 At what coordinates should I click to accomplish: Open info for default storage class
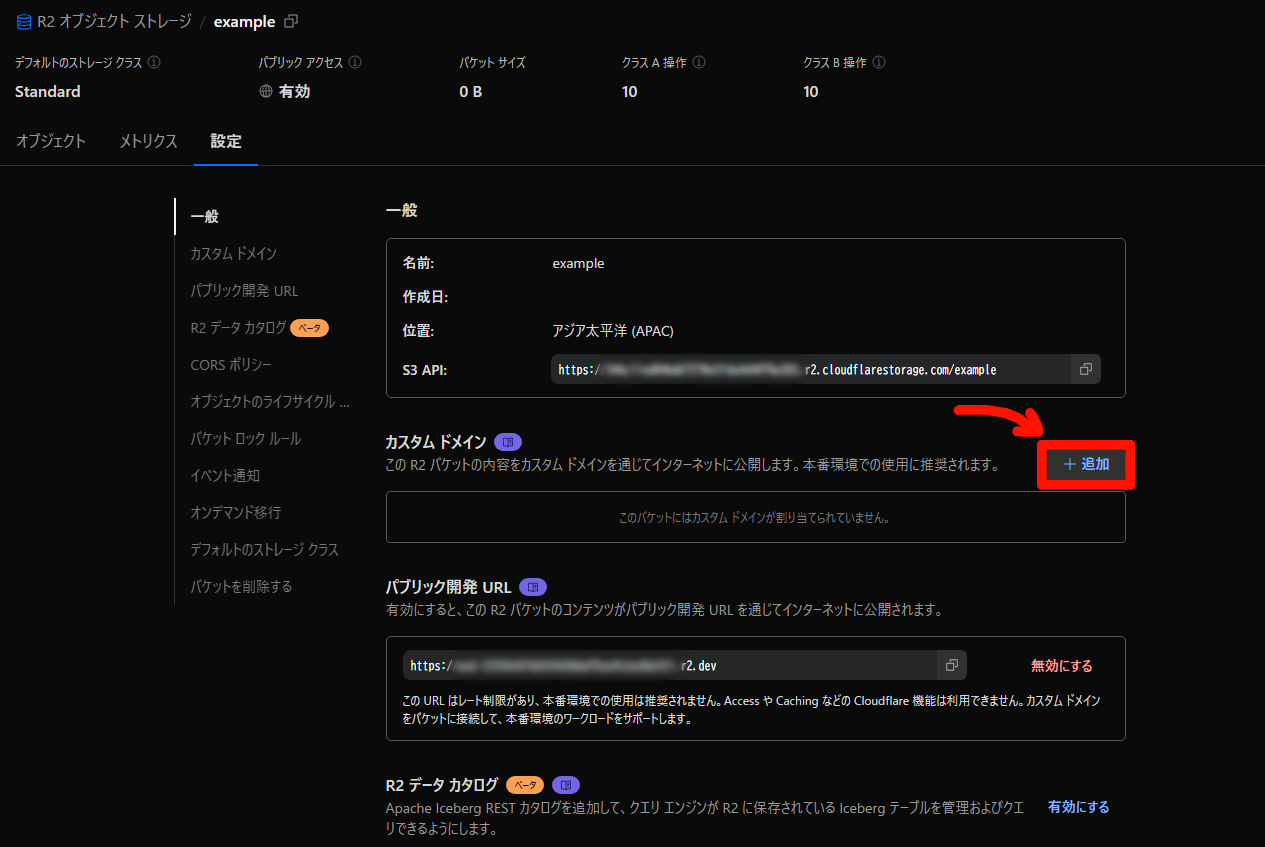(x=154, y=62)
